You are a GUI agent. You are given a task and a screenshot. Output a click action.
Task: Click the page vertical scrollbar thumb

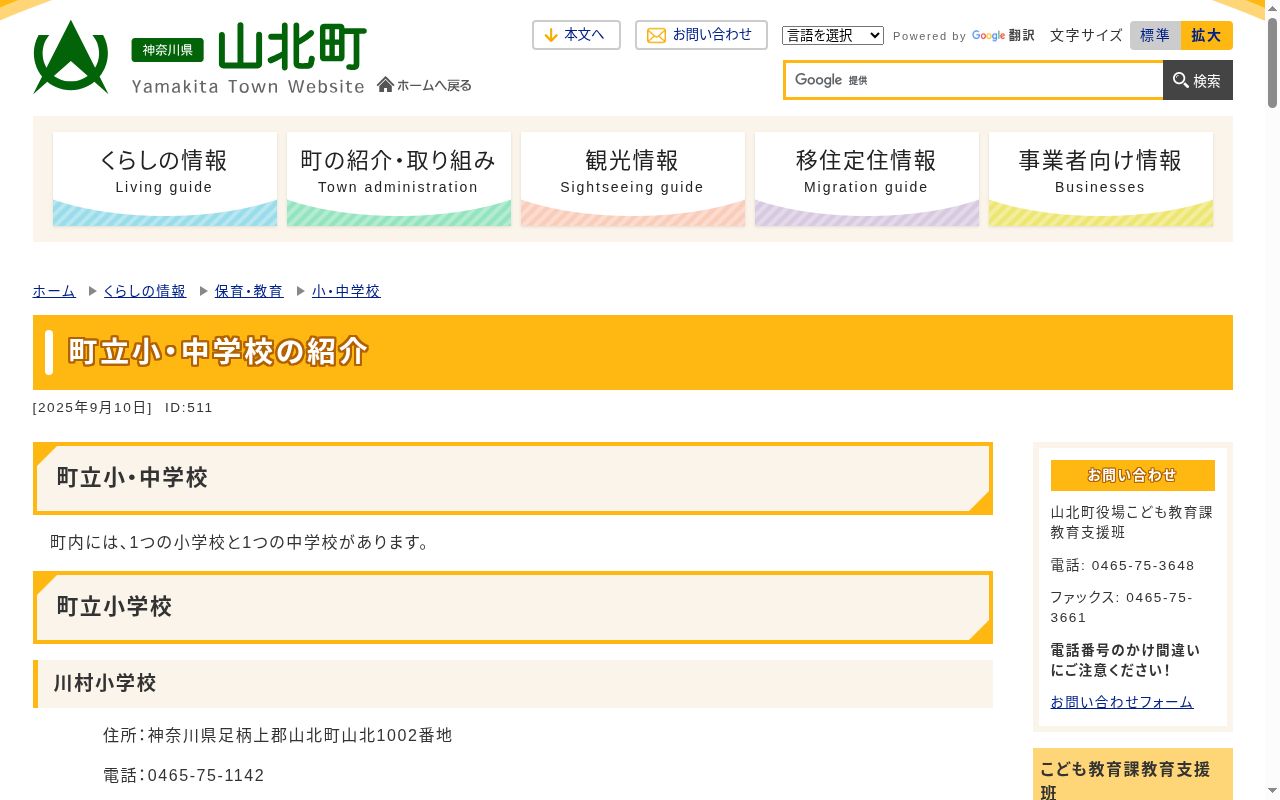click(1272, 62)
